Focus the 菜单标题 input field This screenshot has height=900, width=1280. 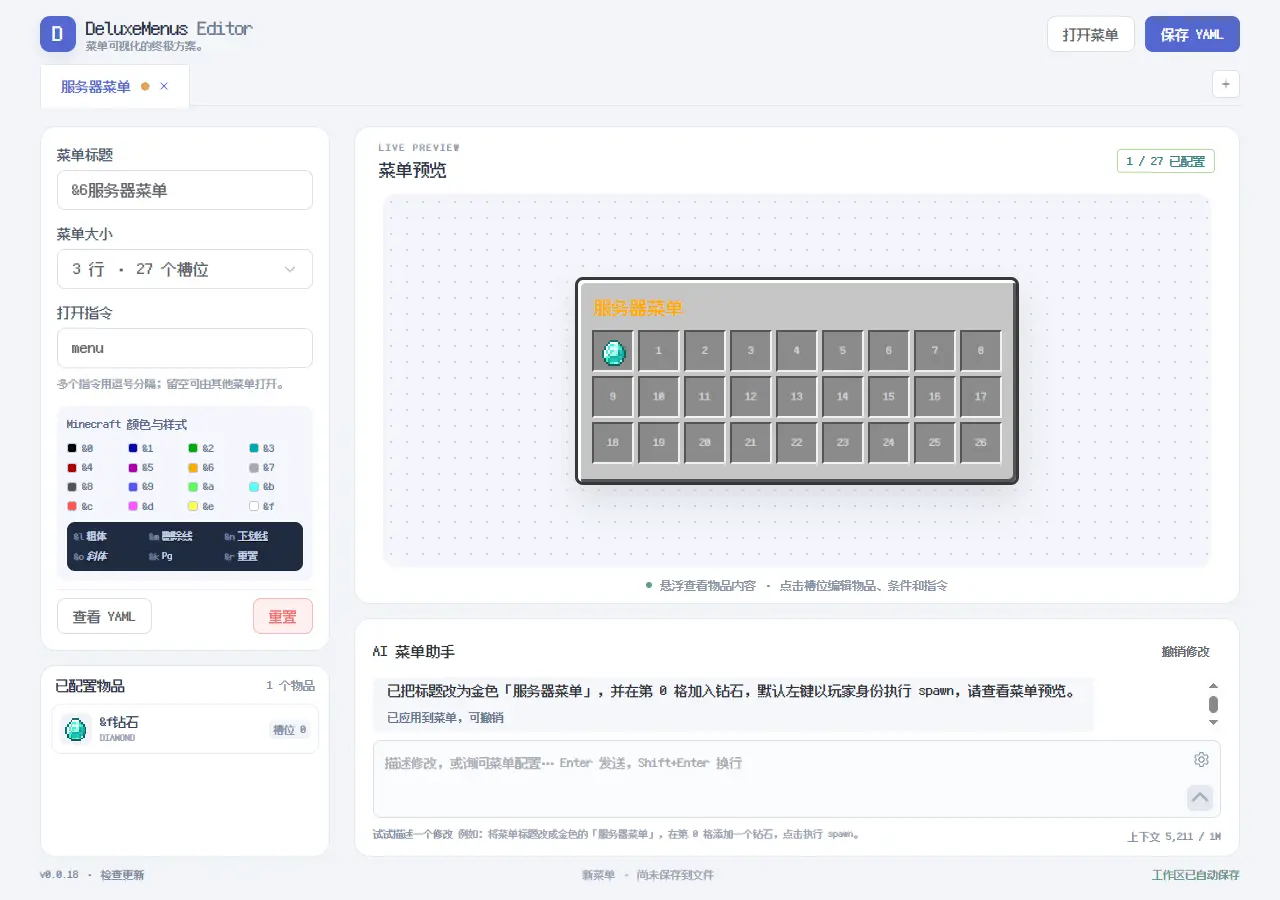coord(185,190)
